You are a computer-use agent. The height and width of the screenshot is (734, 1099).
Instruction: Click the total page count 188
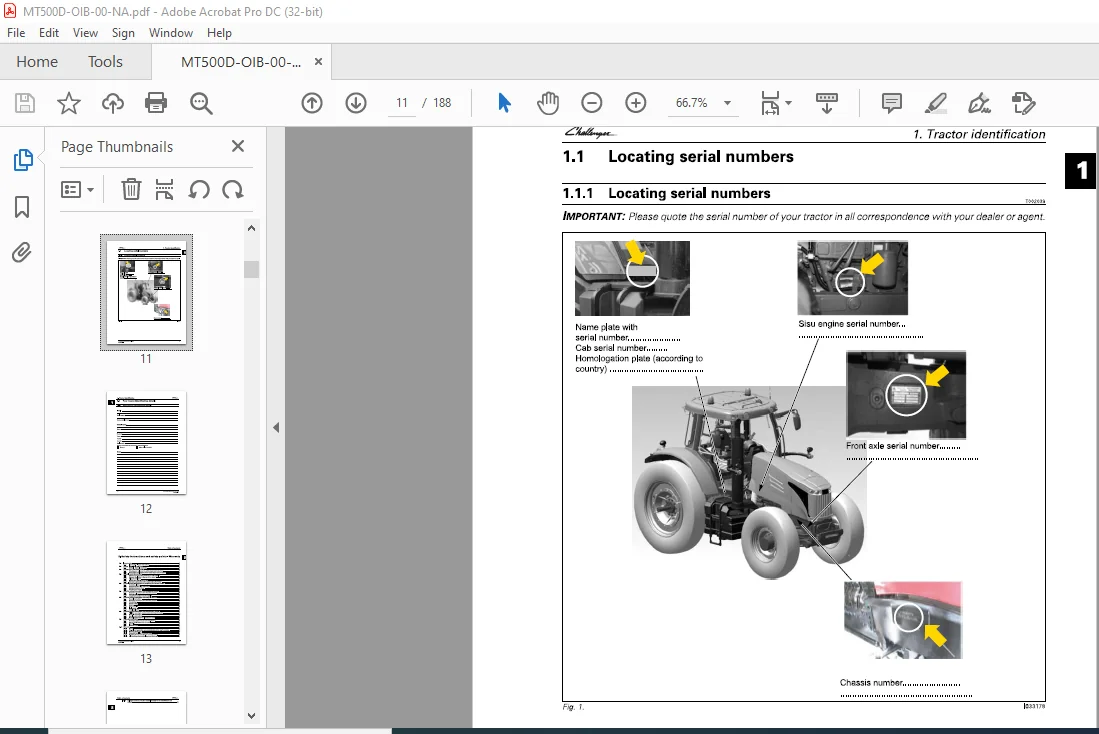point(442,103)
